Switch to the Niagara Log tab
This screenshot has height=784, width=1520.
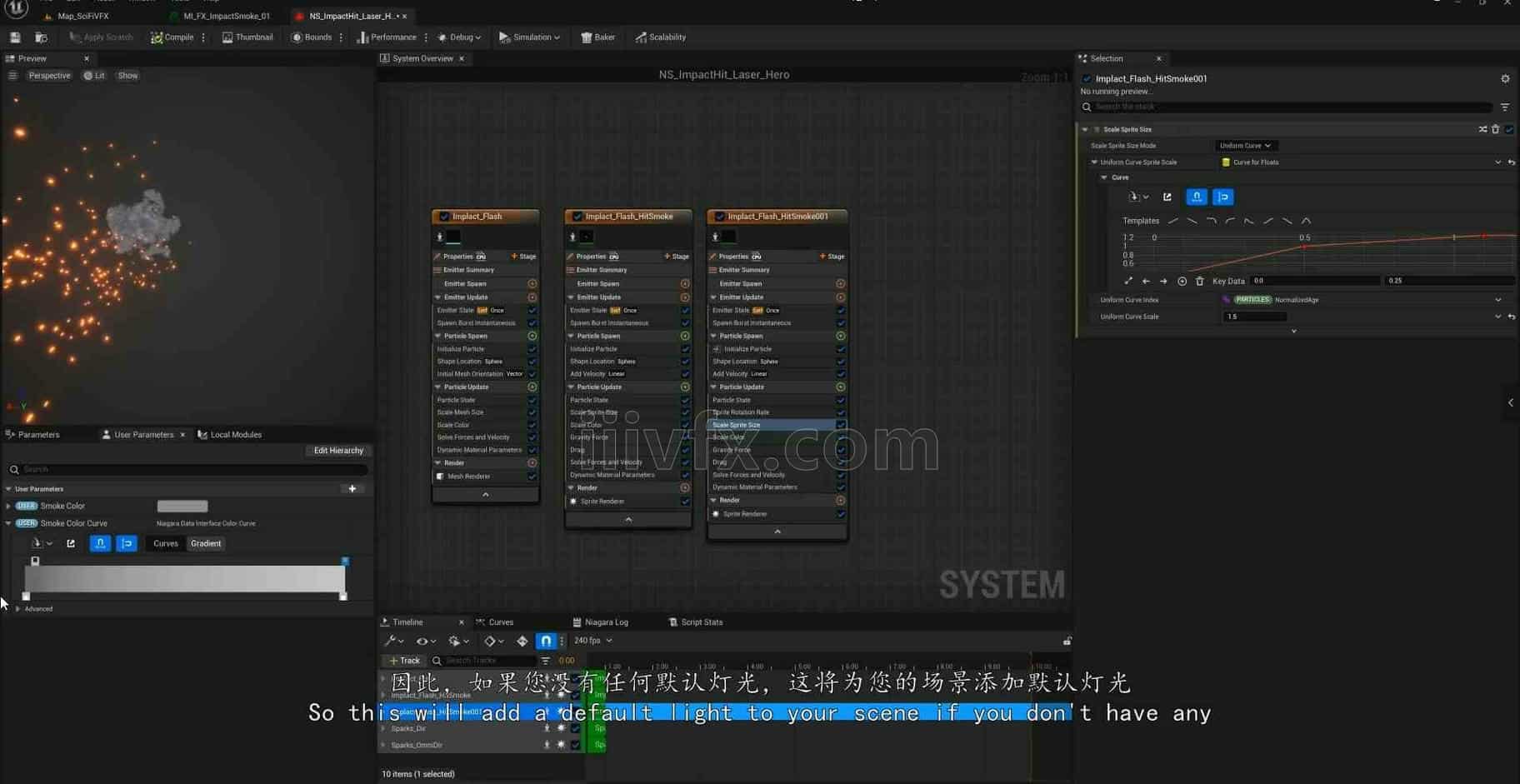tap(601, 622)
